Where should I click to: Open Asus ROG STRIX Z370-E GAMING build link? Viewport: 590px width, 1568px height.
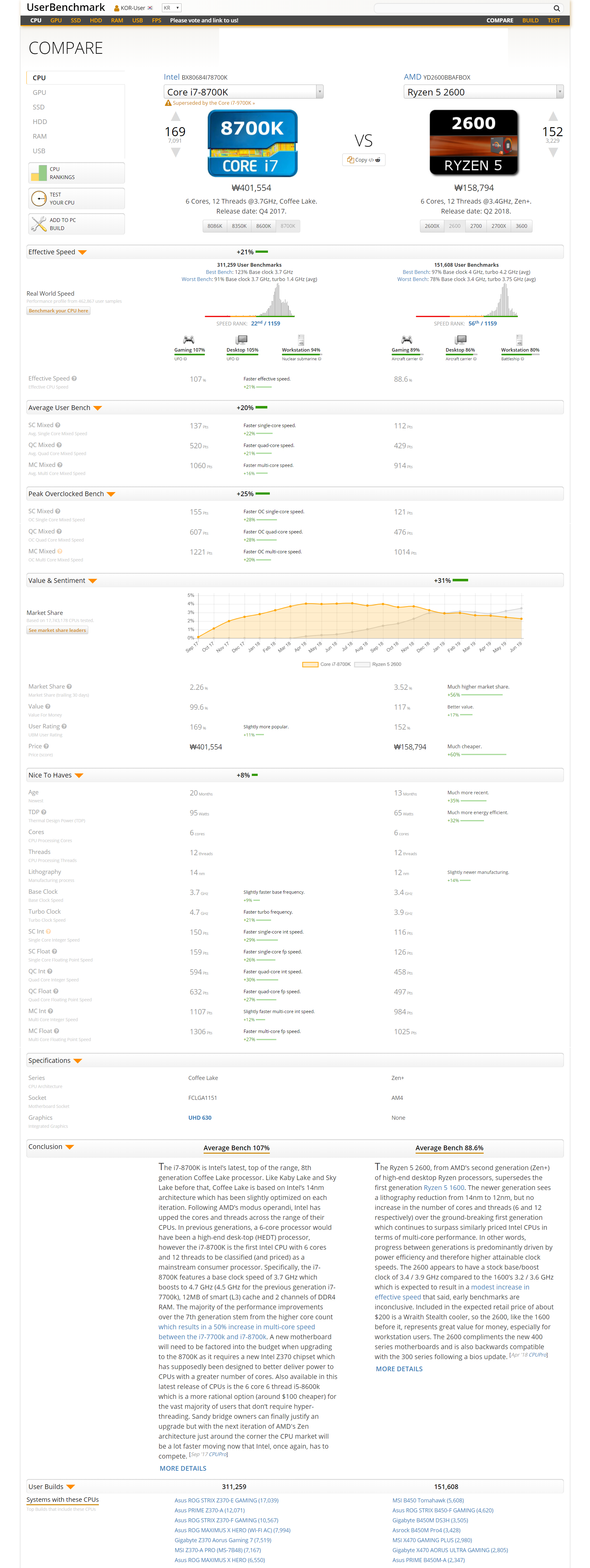click(227, 1501)
